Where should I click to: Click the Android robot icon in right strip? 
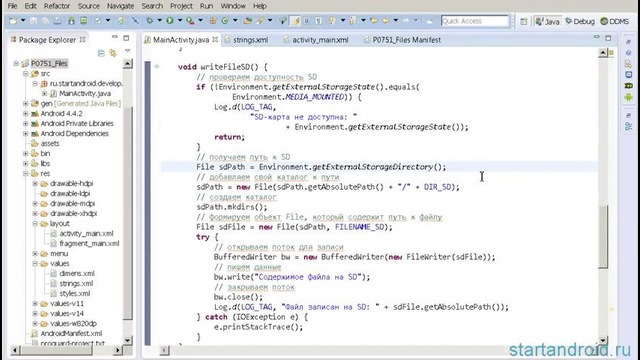point(628,97)
